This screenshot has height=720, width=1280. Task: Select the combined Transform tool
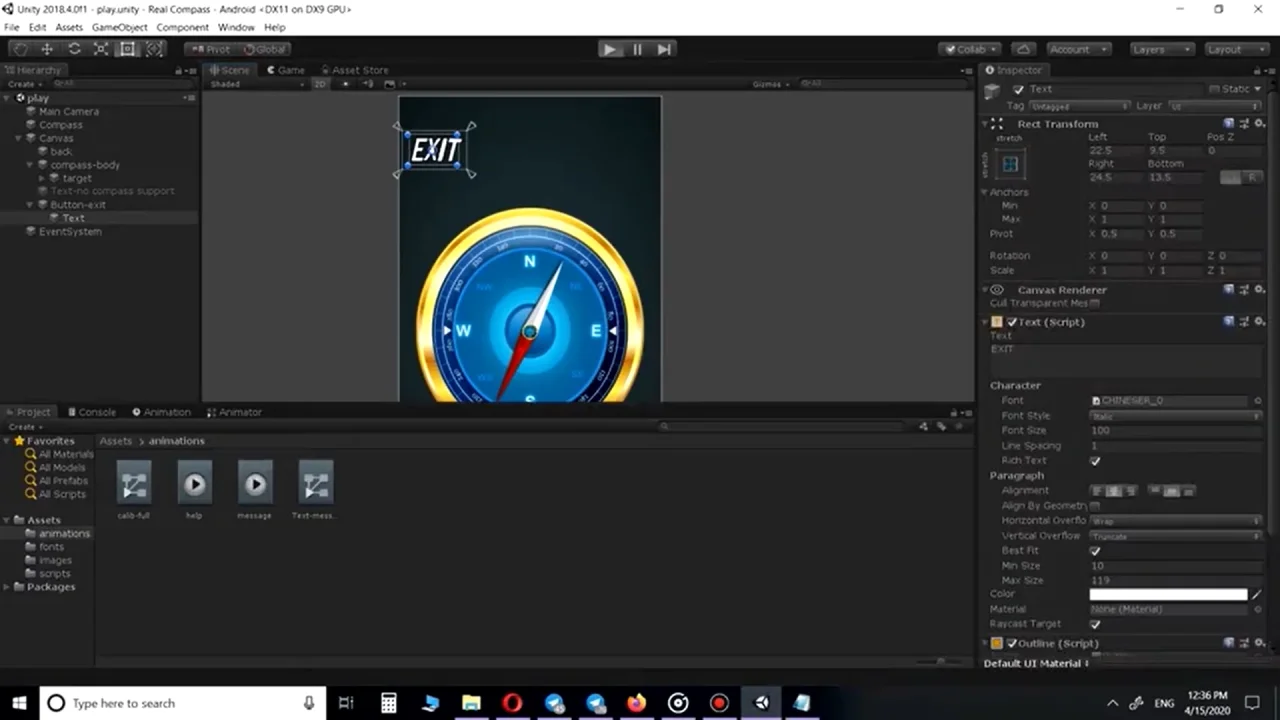155,49
